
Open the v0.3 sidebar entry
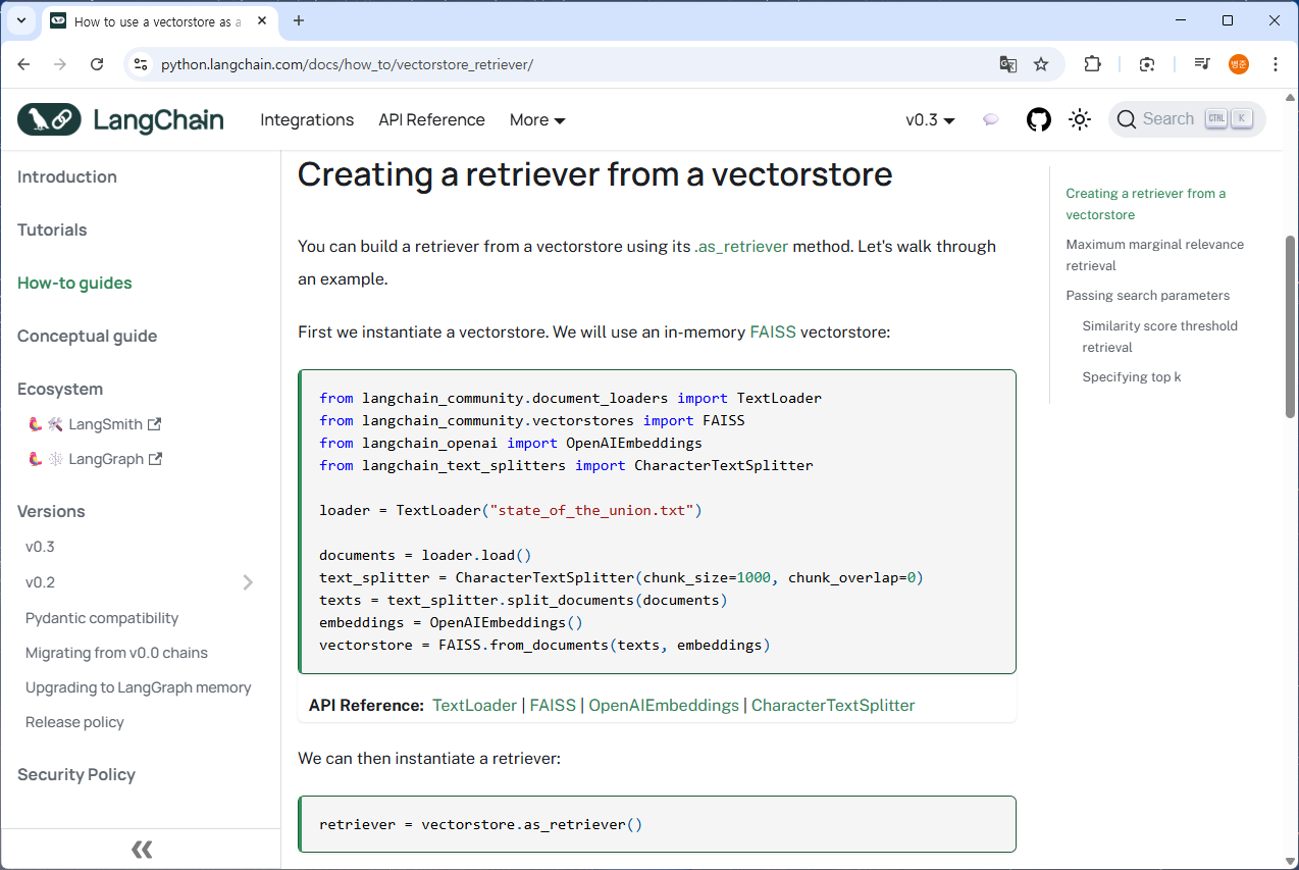tap(40, 547)
